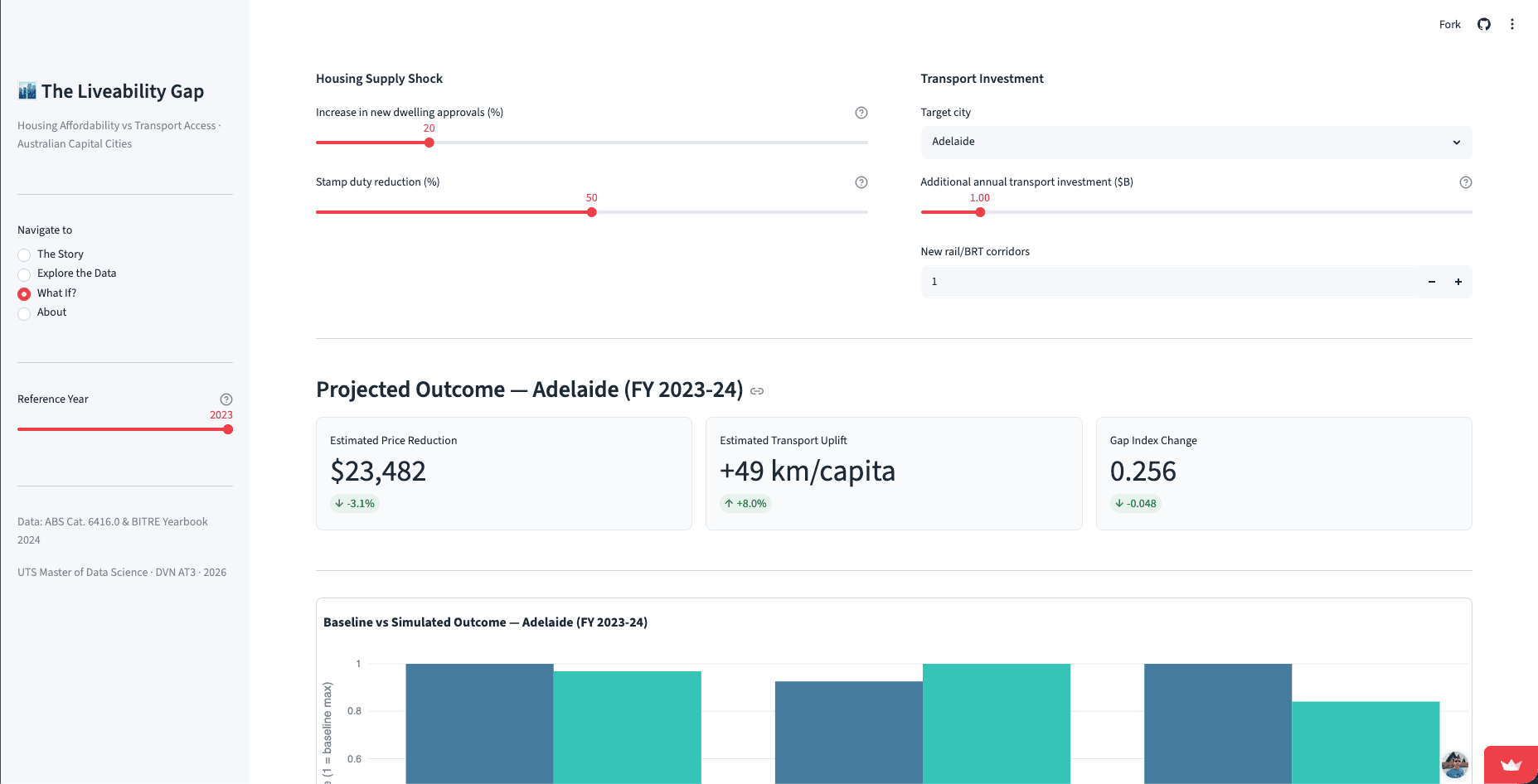Click the Stamp duty reduction slider handle
Viewport: 1538px width, 784px height.
(592, 212)
